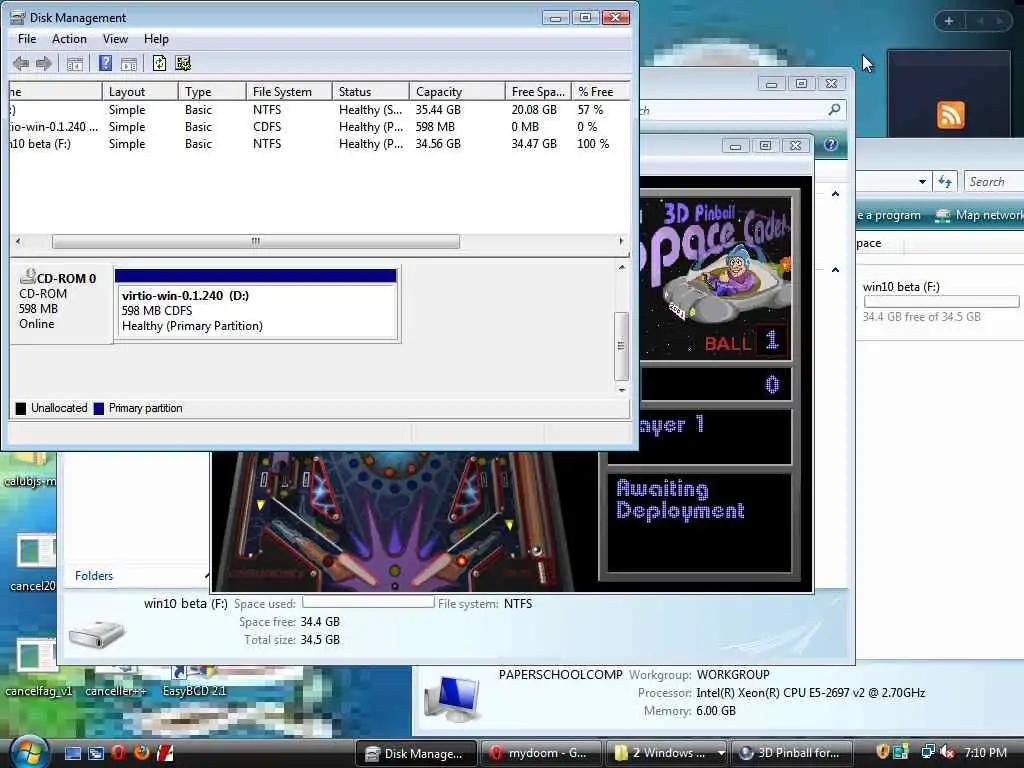Click the clock showing 7:10 PM

(985, 752)
